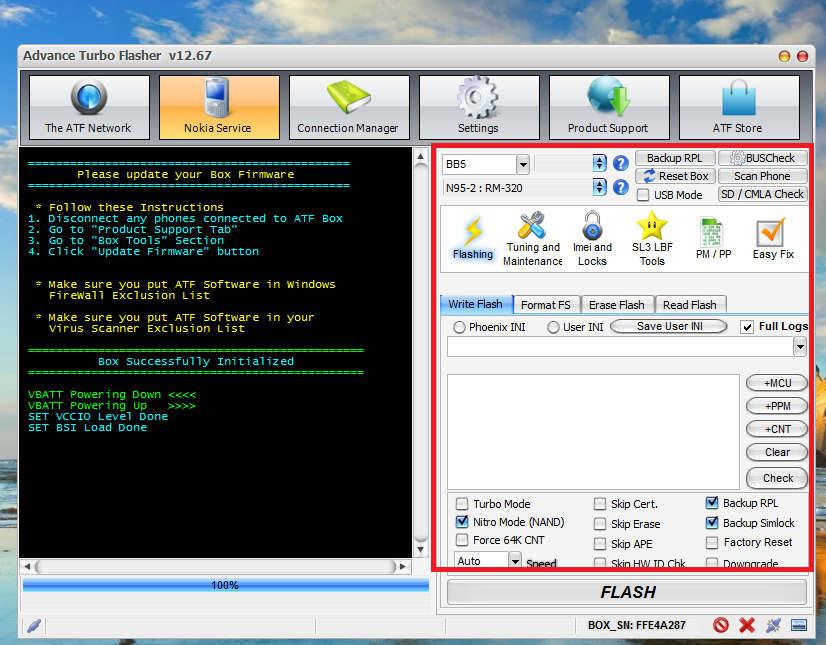Click spinner next to BB5 row

click(x=599, y=163)
